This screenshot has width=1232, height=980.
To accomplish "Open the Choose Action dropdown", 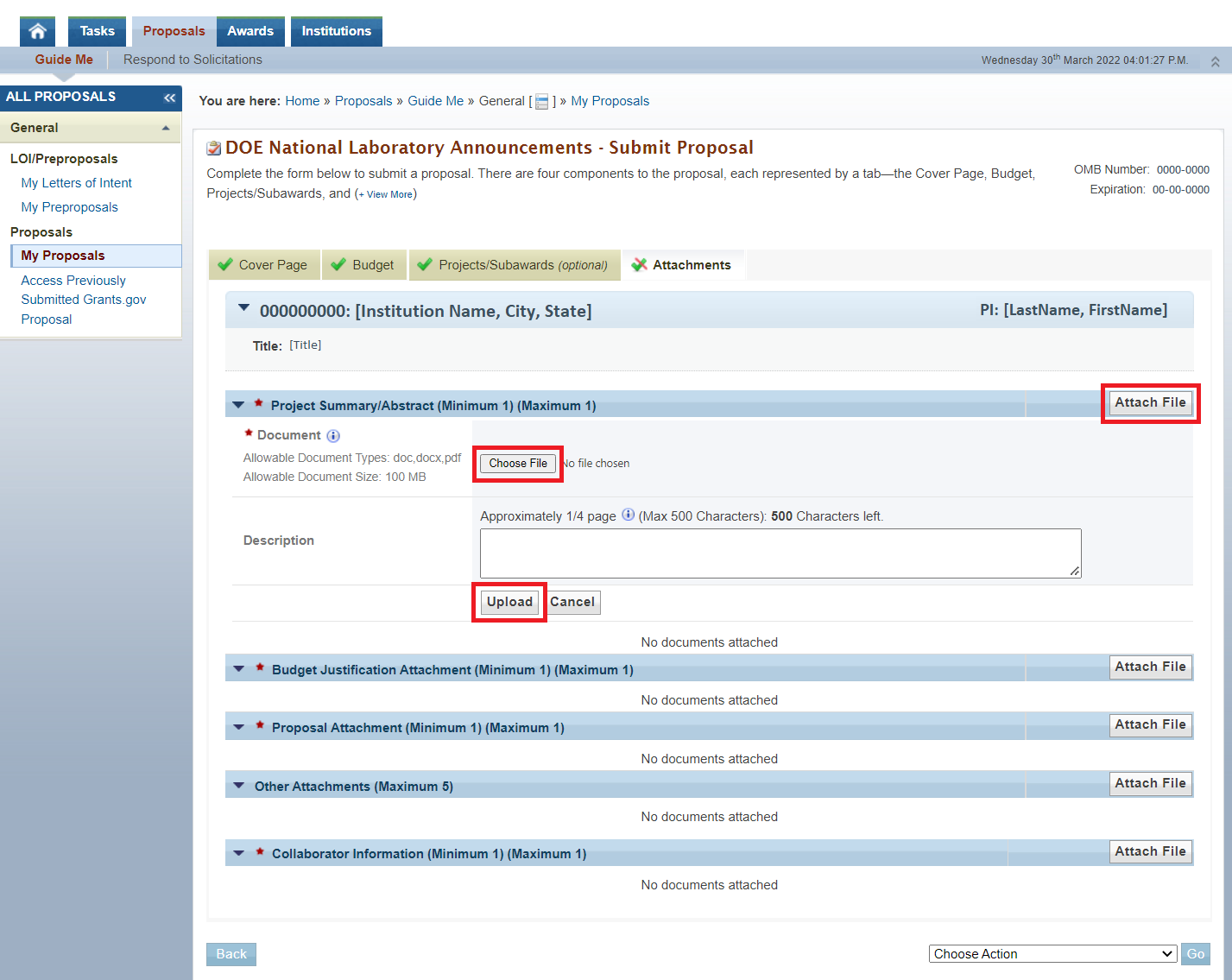I will click(1052, 953).
